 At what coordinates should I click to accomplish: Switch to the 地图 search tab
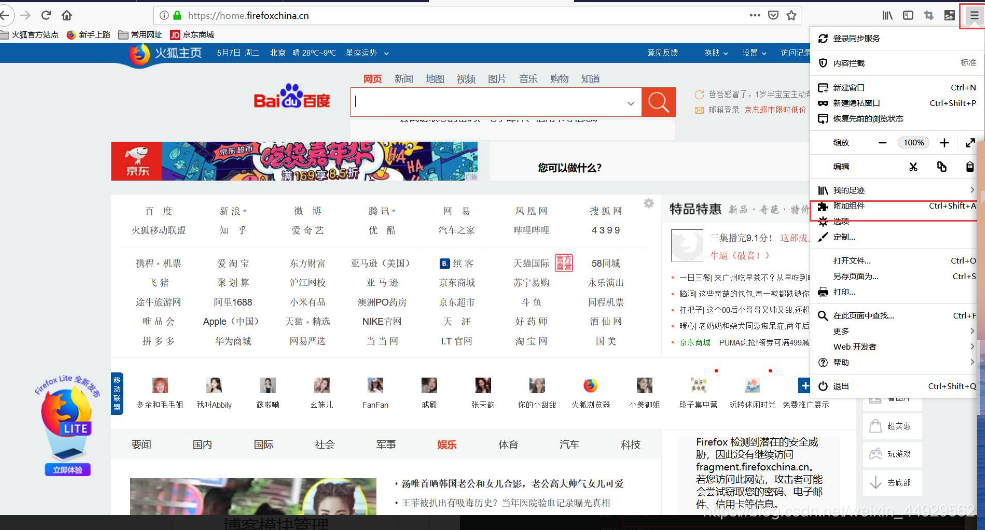pyautogui.click(x=435, y=78)
